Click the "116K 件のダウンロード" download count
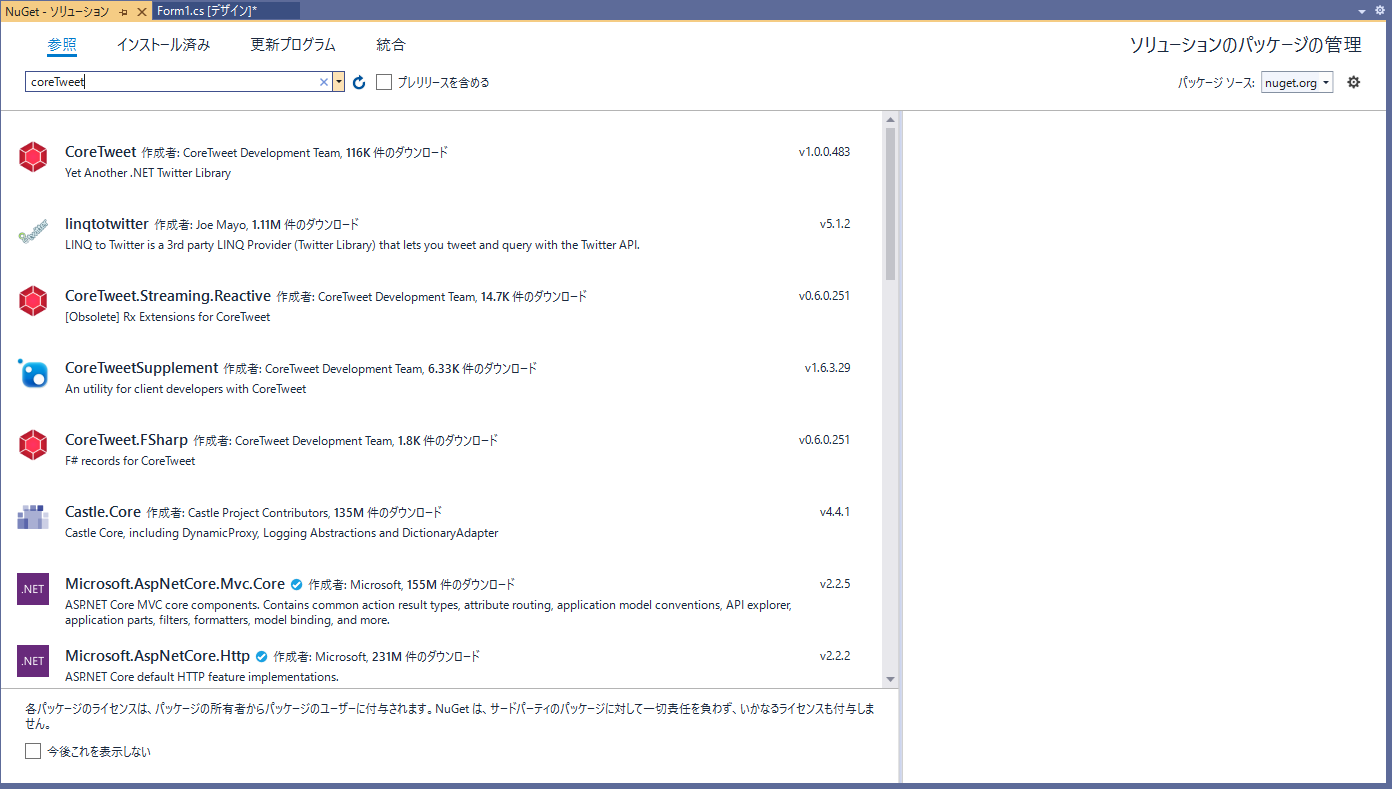 (x=397, y=153)
